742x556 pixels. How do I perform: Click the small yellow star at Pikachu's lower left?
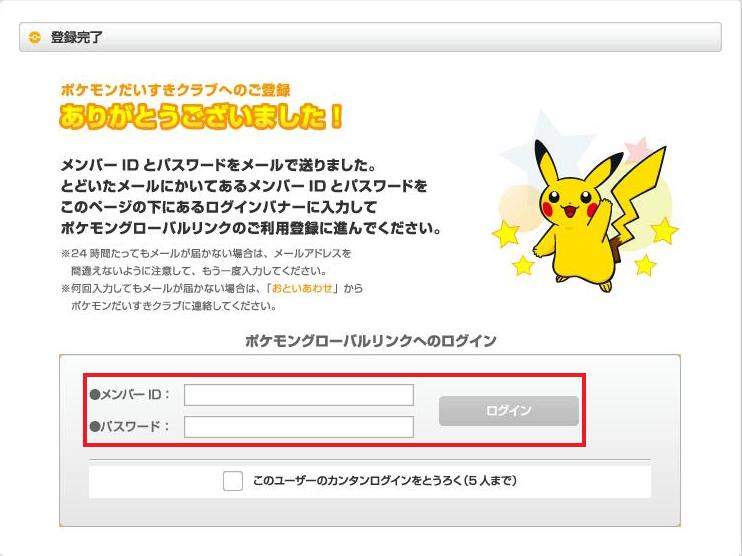point(523,266)
